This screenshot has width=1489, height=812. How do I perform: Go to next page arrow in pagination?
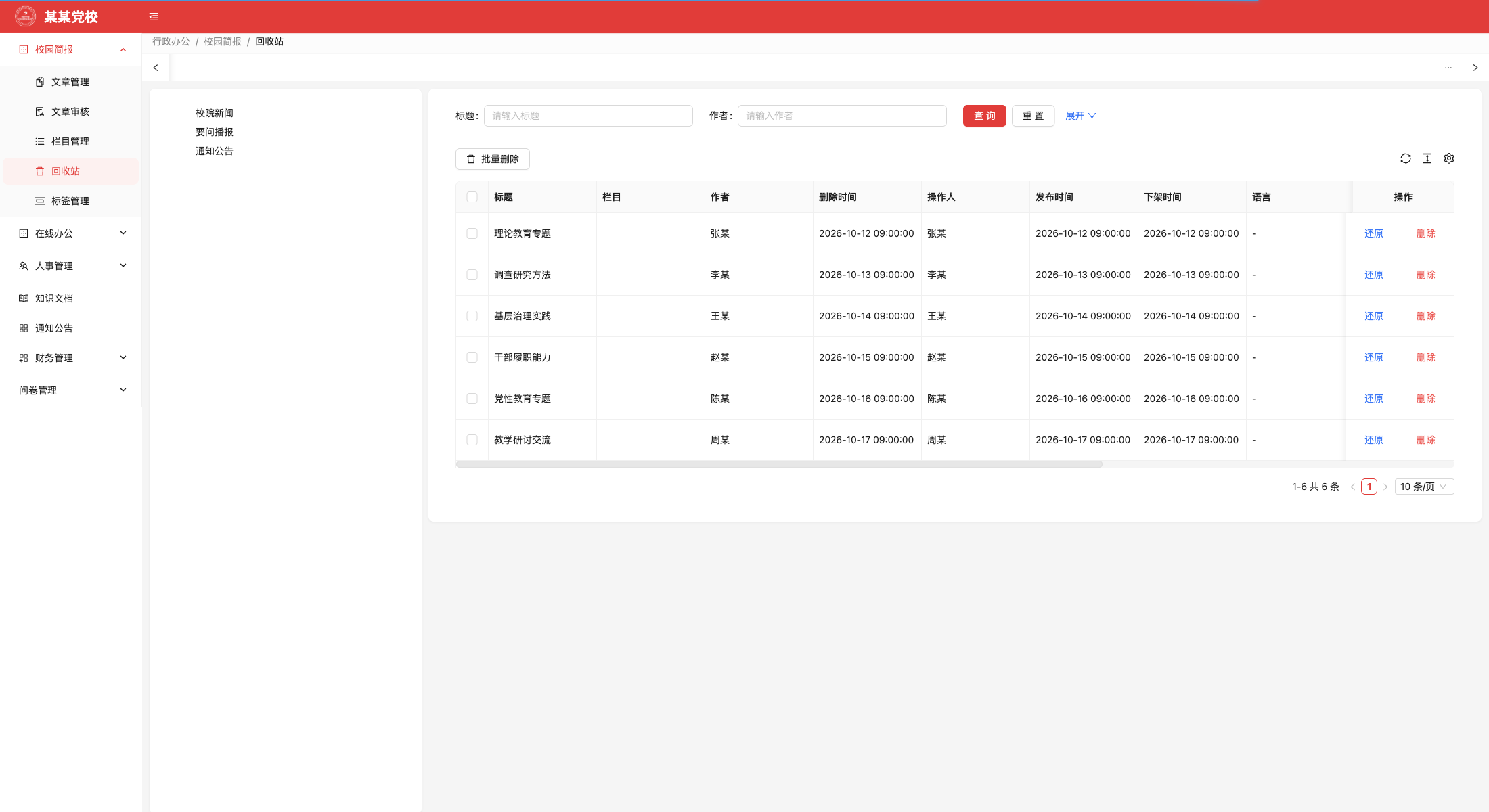1385,487
